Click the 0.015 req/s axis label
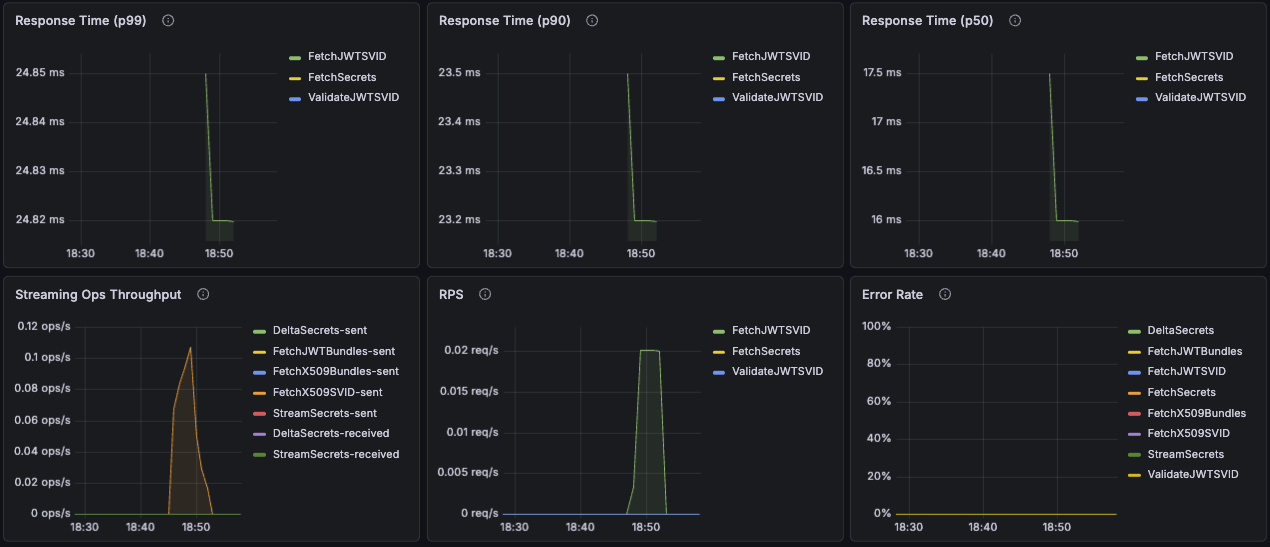 pos(471,391)
